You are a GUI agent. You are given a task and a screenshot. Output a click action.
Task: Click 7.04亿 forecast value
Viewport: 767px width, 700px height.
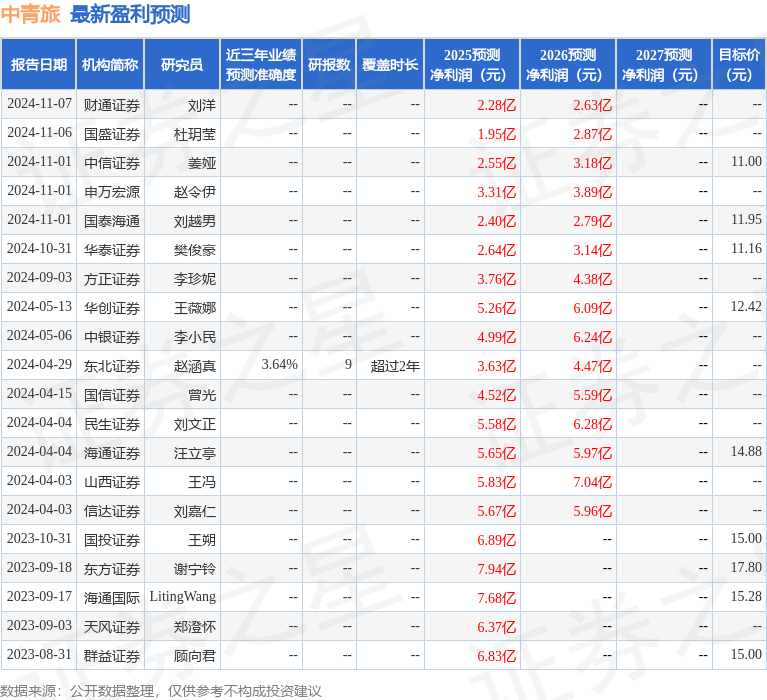coord(592,482)
